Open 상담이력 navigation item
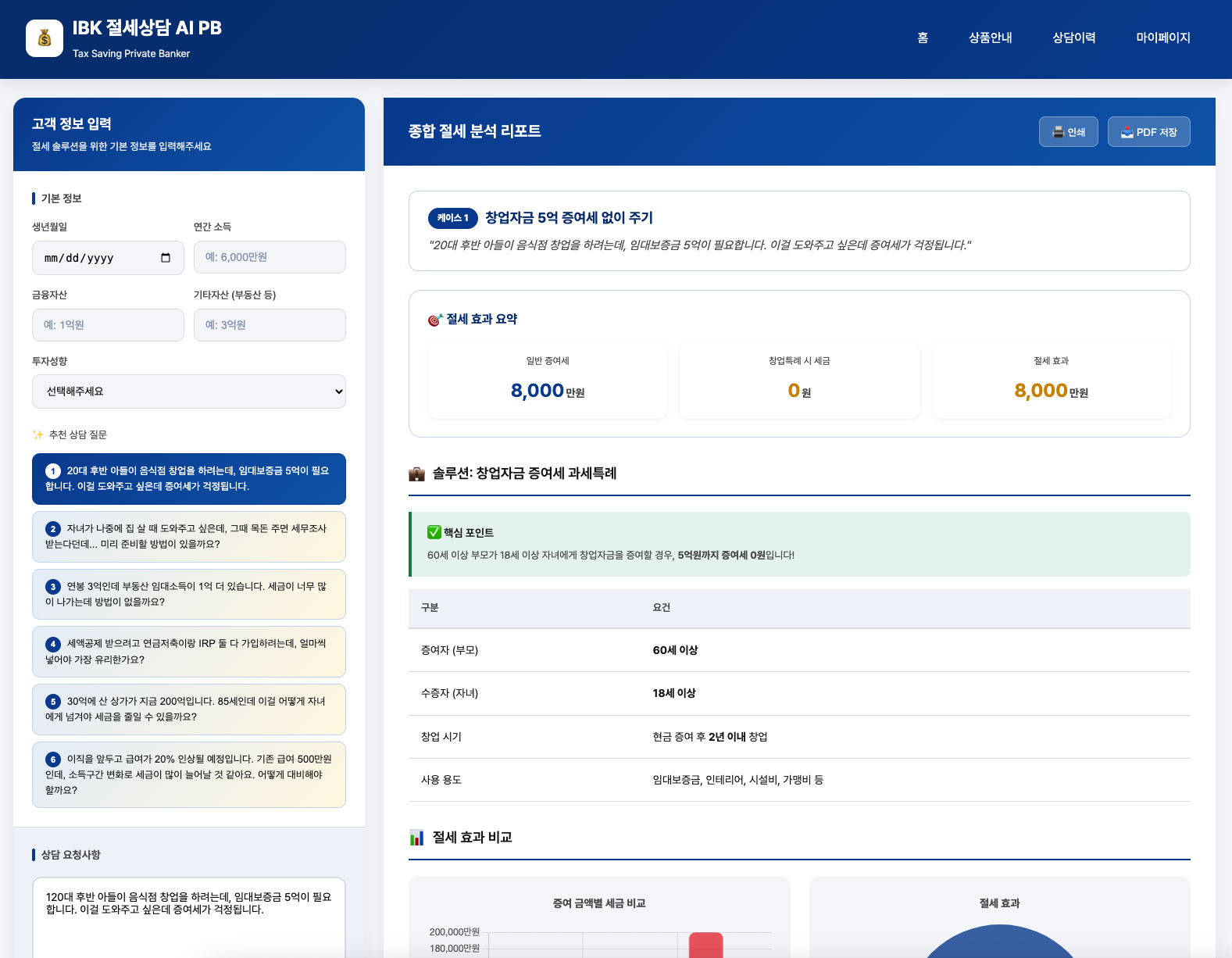This screenshot has height=958, width=1232. [1074, 38]
